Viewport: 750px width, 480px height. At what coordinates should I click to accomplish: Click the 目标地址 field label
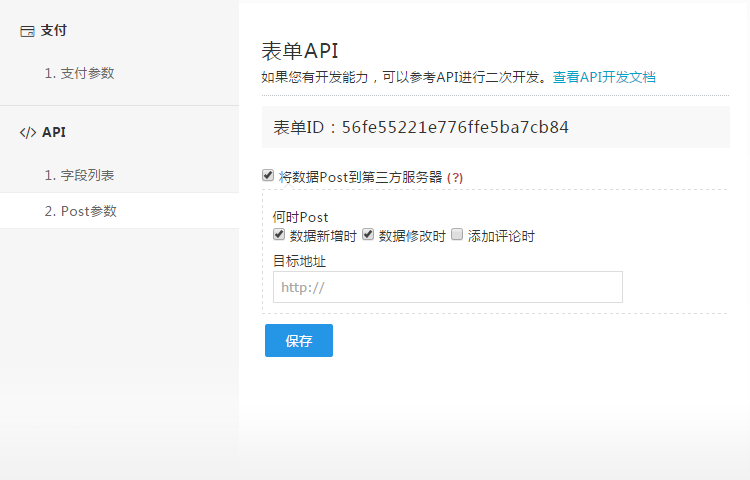[299, 261]
